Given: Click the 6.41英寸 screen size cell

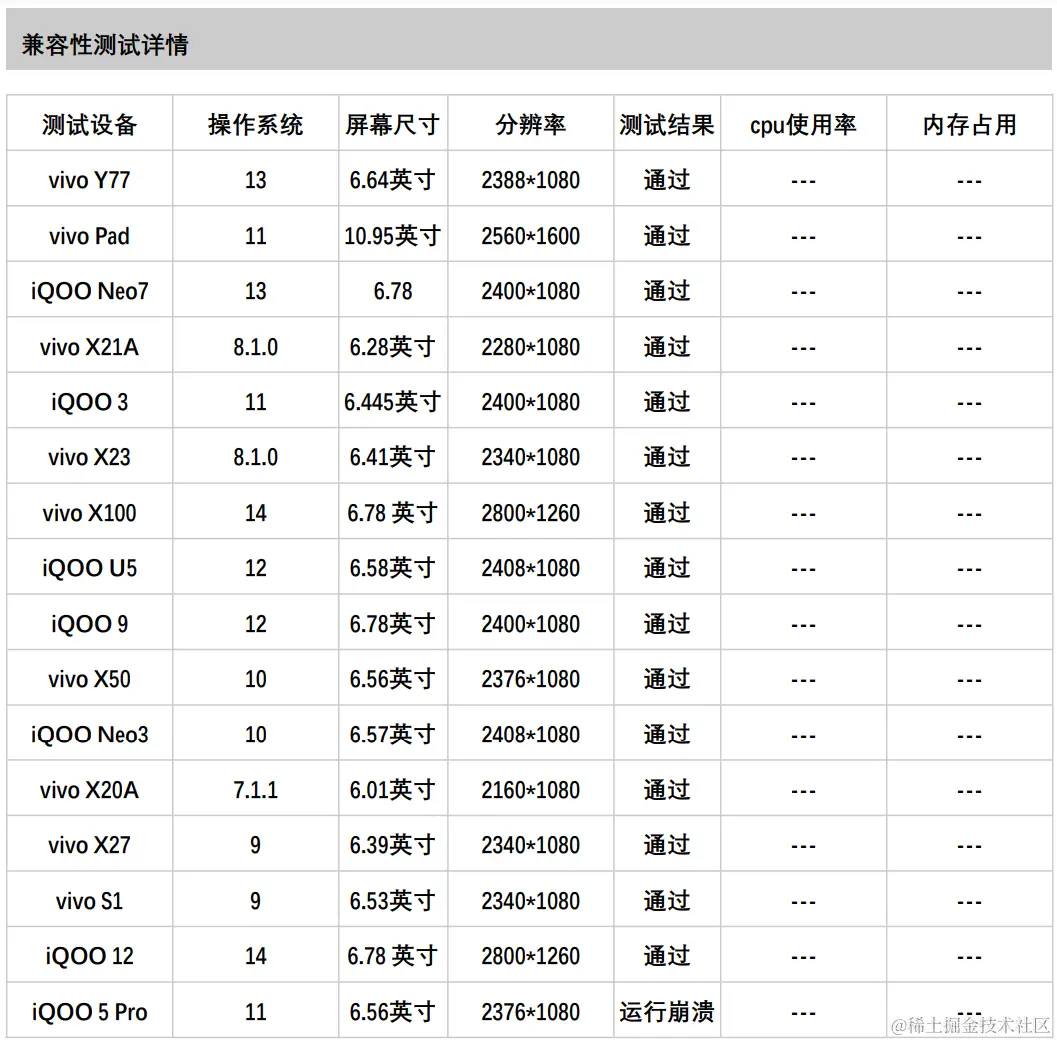Looking at the screenshot, I should point(393,457).
